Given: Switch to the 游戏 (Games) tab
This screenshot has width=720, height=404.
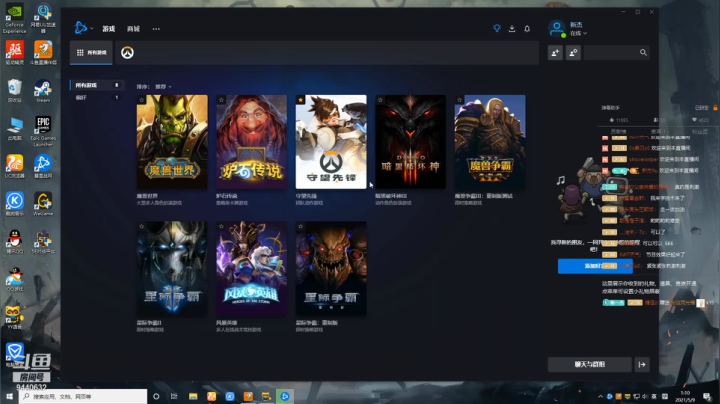Looking at the screenshot, I should click(109, 28).
